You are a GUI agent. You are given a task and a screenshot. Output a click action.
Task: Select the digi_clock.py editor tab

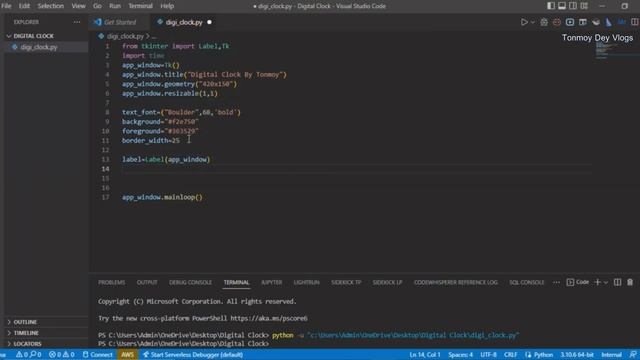[x=184, y=22]
